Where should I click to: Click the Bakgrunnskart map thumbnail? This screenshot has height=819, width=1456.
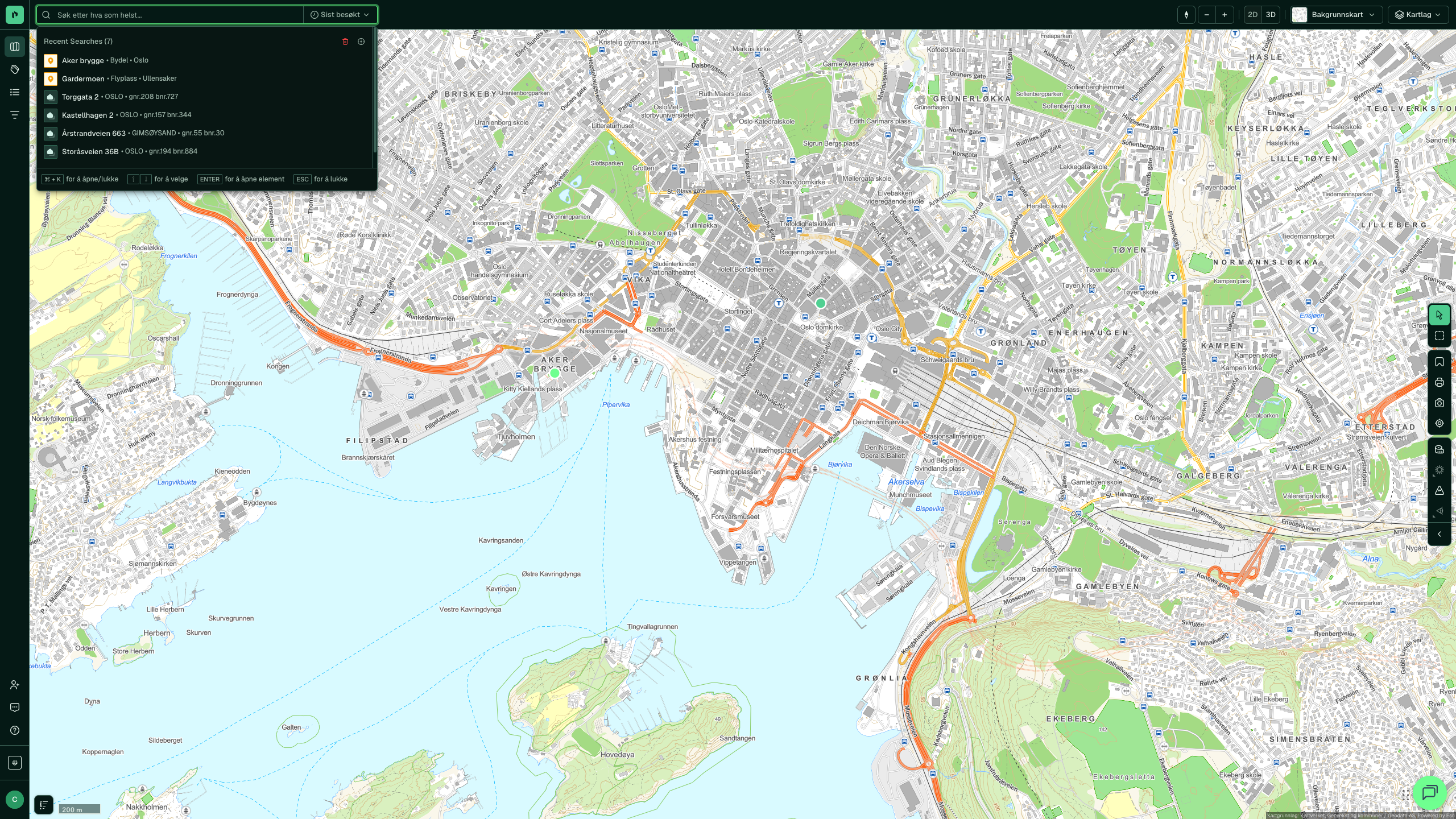click(1300, 15)
